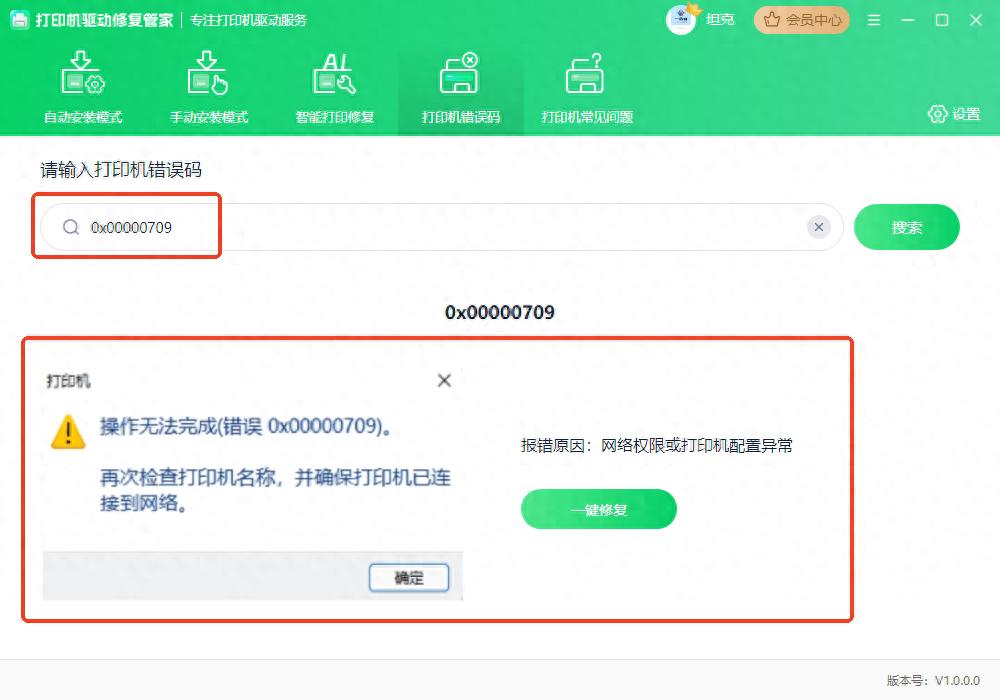
Task: Click the search magnifier inside input box
Action: click(69, 227)
